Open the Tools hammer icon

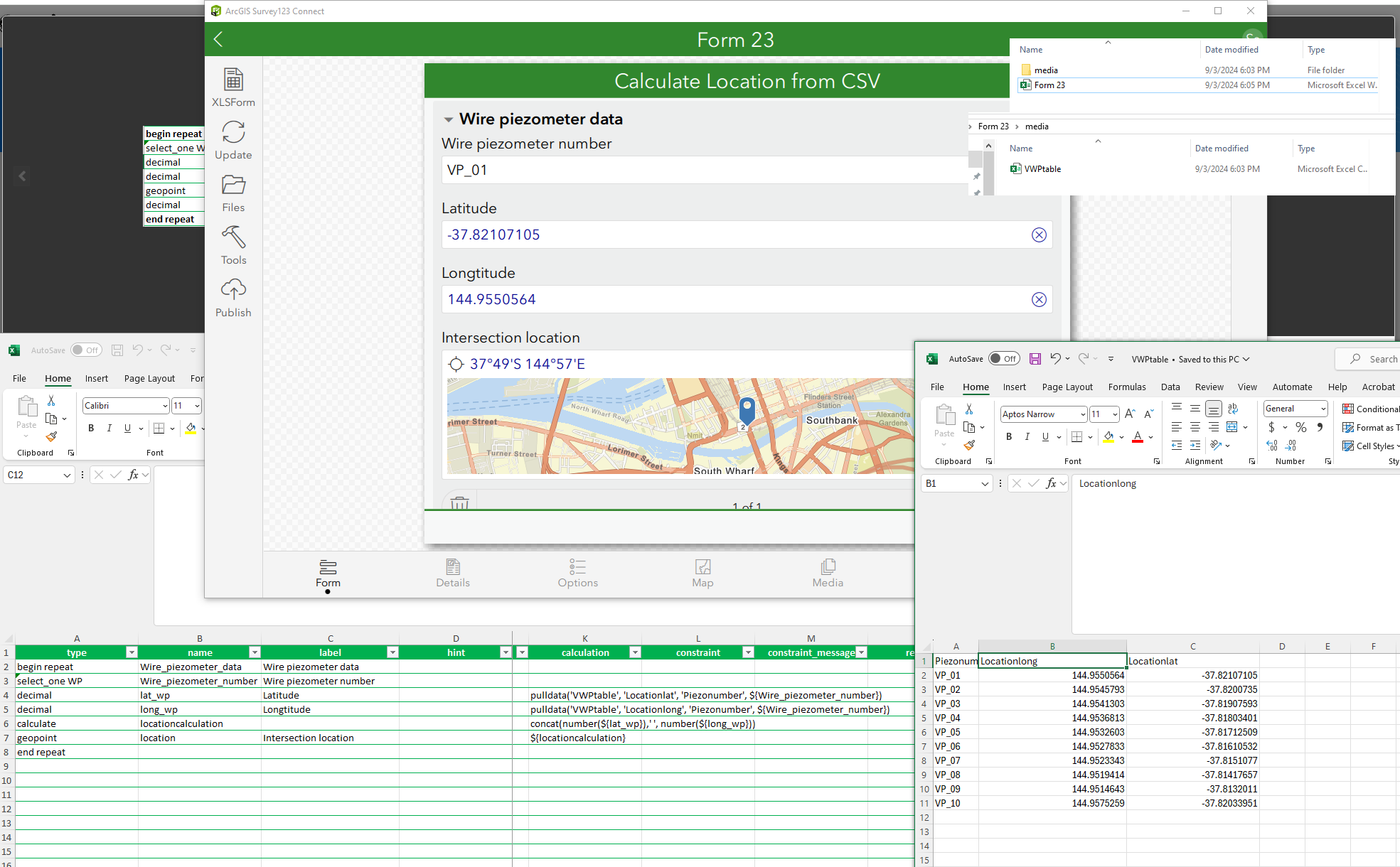233,237
